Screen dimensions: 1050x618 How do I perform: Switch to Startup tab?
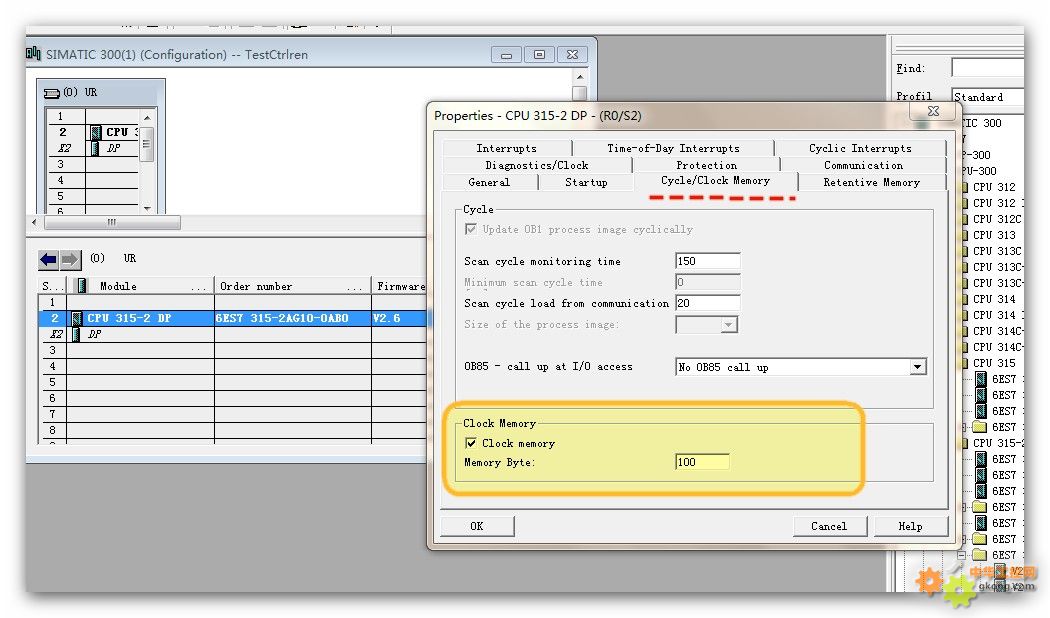[x=586, y=182]
